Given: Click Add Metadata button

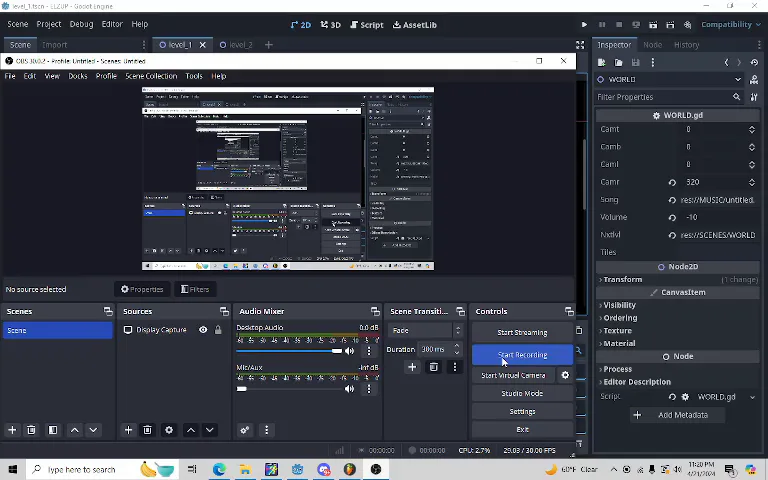Looking at the screenshot, I should tap(677, 415).
